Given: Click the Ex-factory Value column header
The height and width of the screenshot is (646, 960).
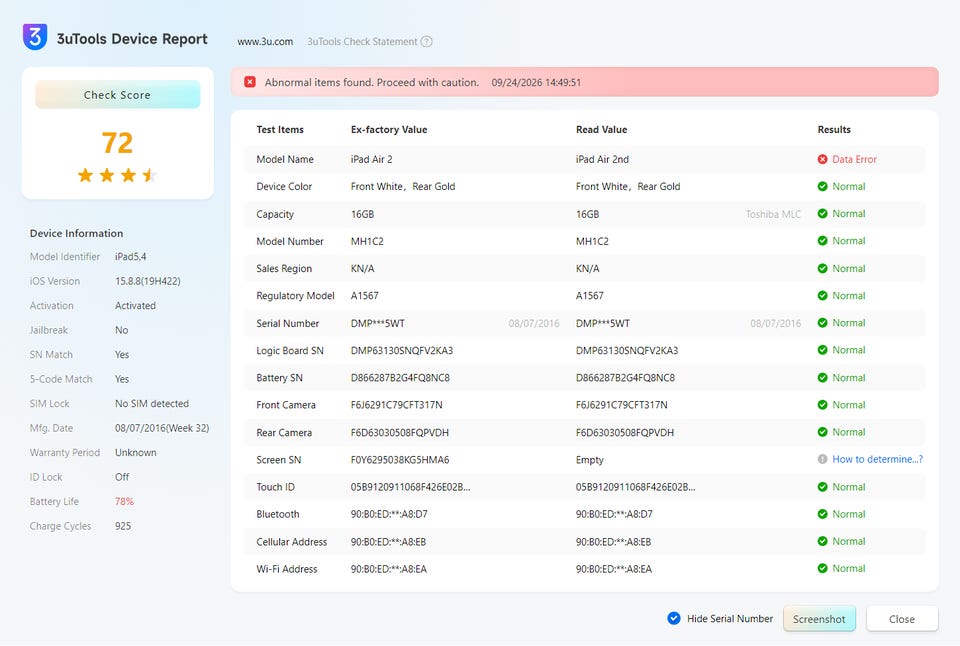Looking at the screenshot, I should (x=389, y=130).
